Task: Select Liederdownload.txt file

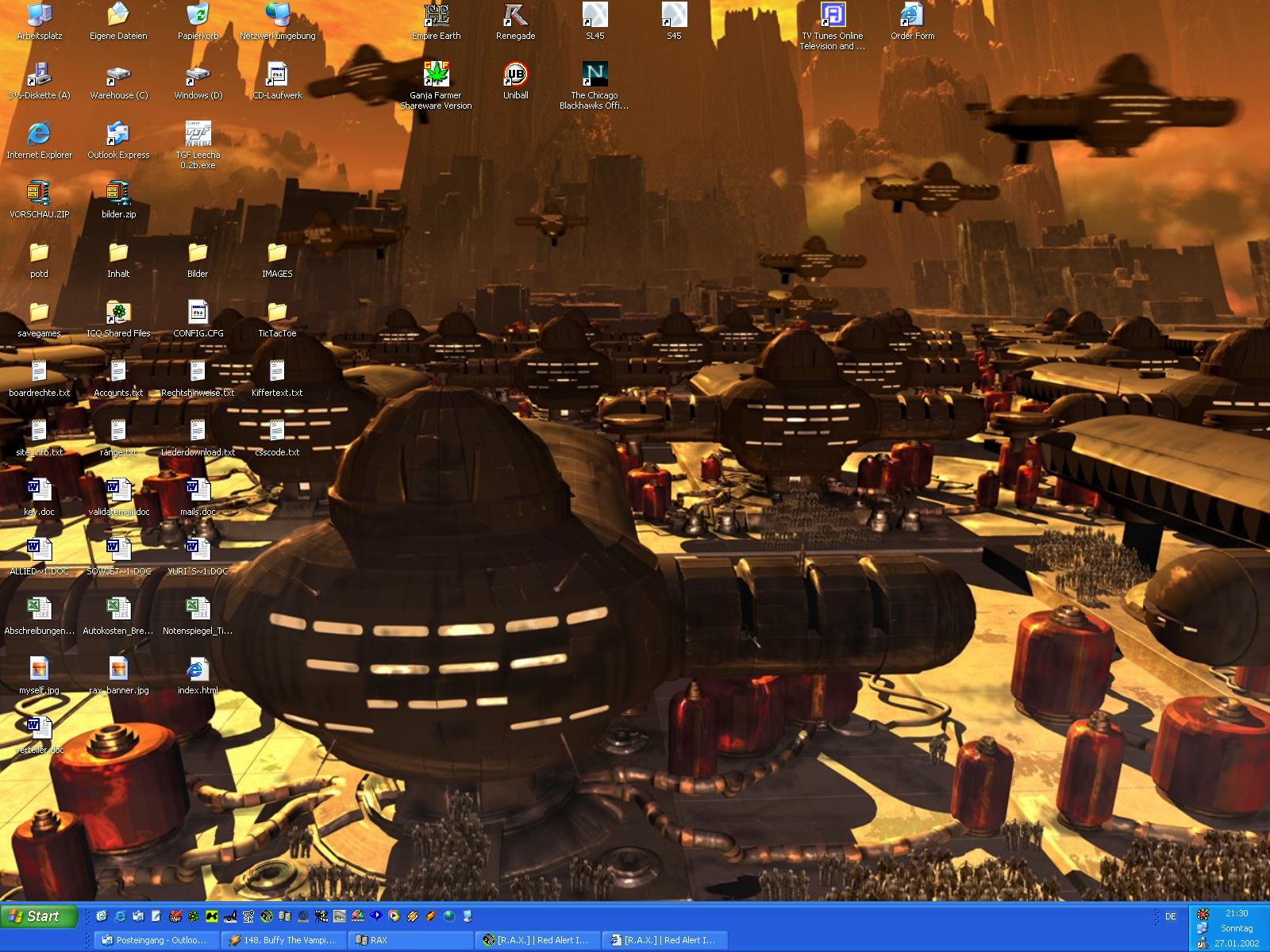Action: [x=198, y=439]
